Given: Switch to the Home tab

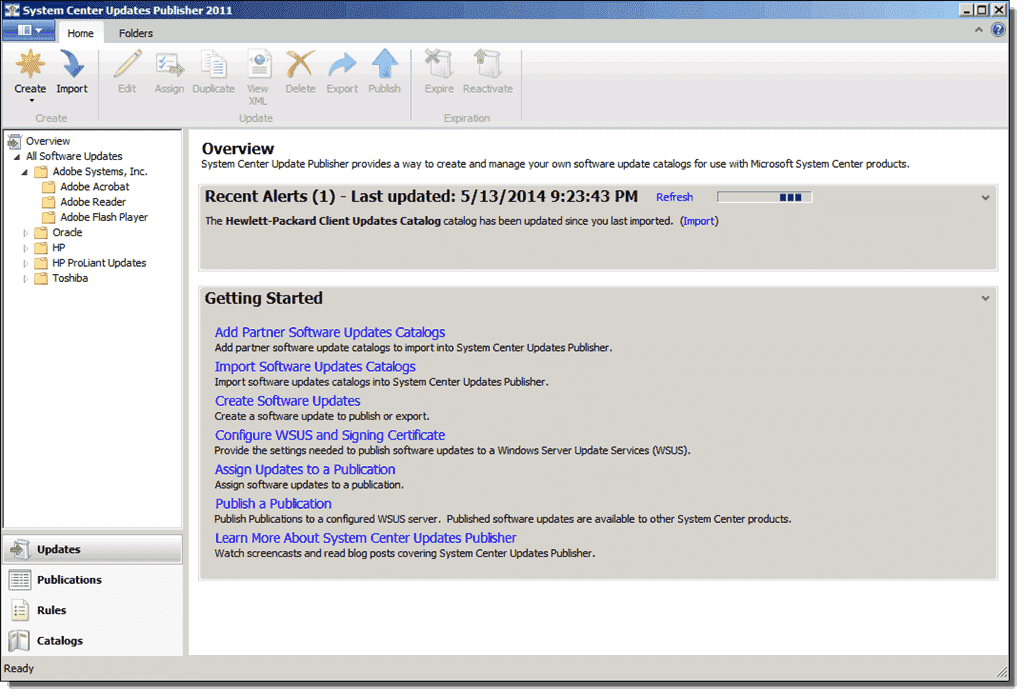Looking at the screenshot, I should tap(80, 33).
